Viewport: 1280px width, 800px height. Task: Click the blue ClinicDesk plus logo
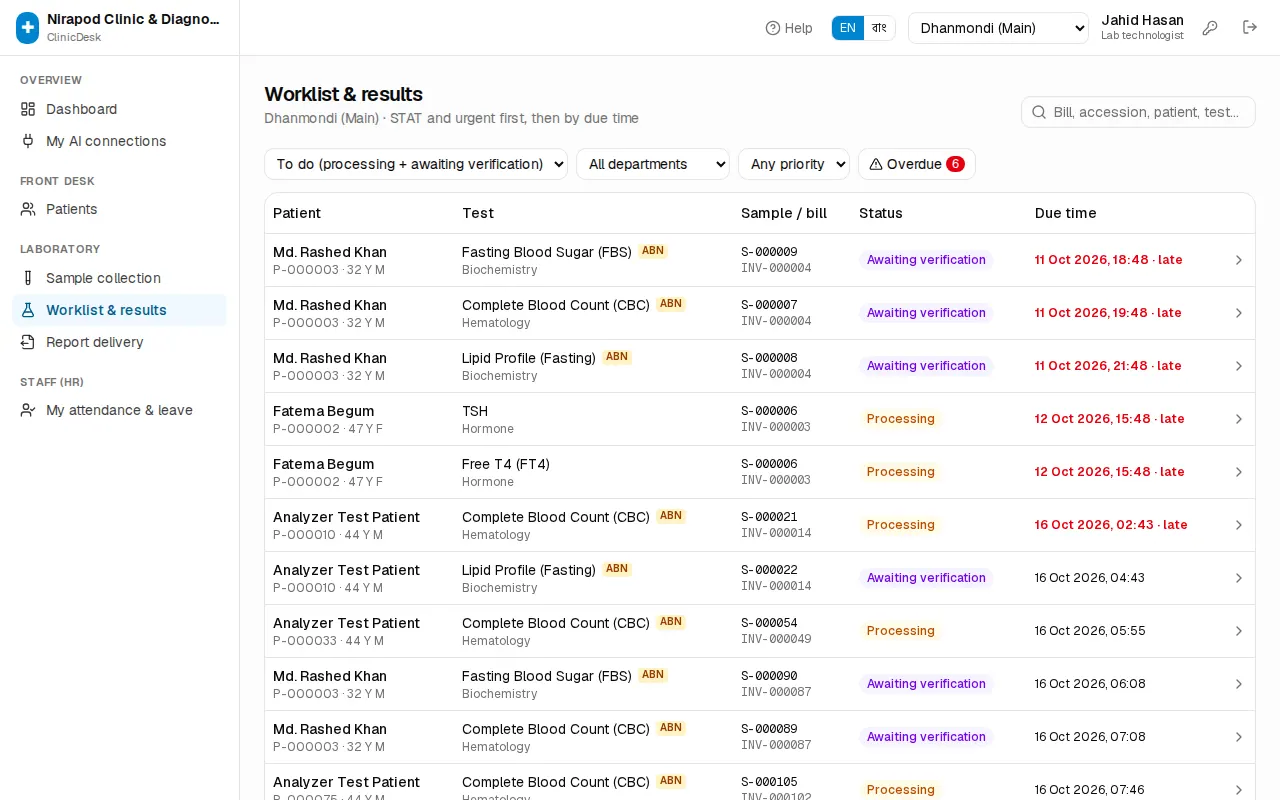(28, 28)
